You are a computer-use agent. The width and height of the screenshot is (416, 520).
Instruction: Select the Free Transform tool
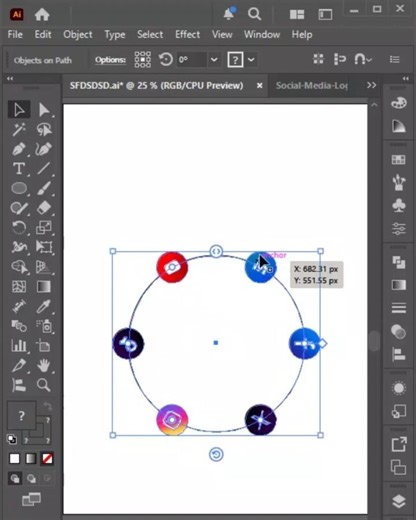[44, 247]
